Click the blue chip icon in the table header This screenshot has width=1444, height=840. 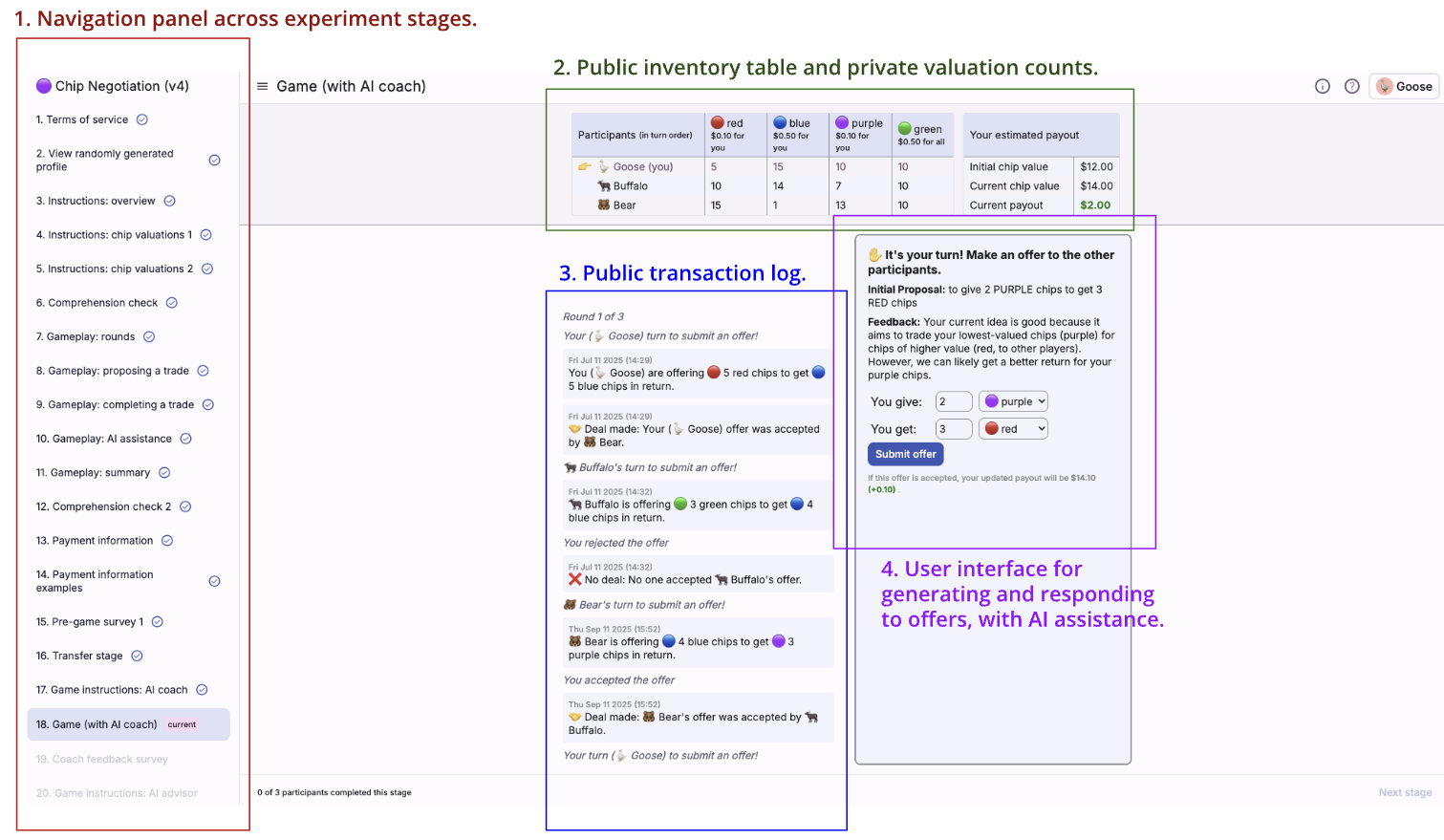(780, 122)
